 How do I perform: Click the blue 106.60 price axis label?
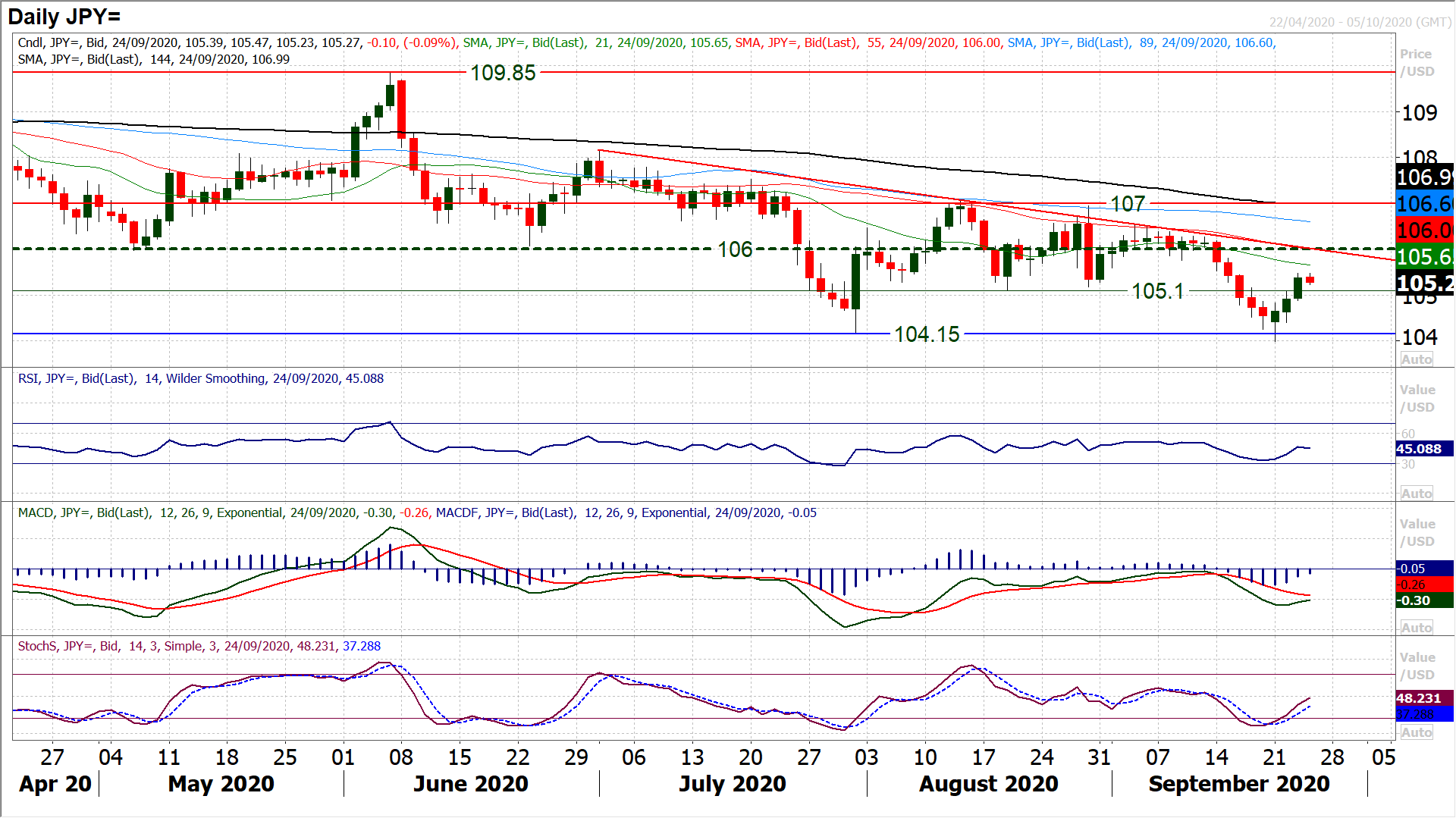point(1424,203)
